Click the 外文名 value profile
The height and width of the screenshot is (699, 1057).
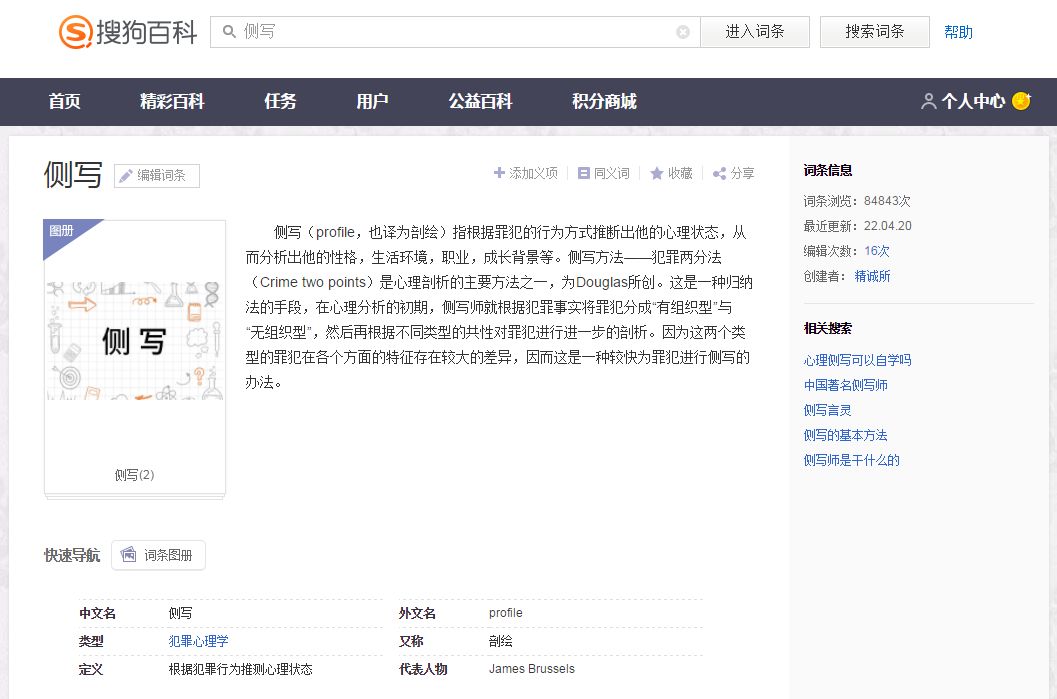(x=506, y=613)
